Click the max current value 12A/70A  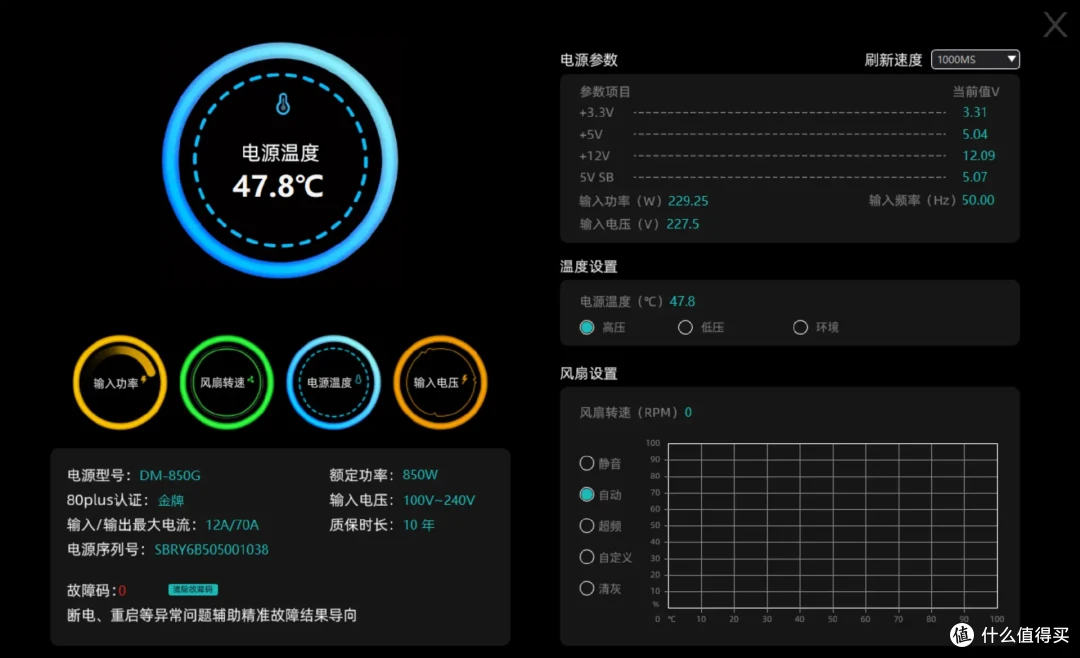[232, 525]
